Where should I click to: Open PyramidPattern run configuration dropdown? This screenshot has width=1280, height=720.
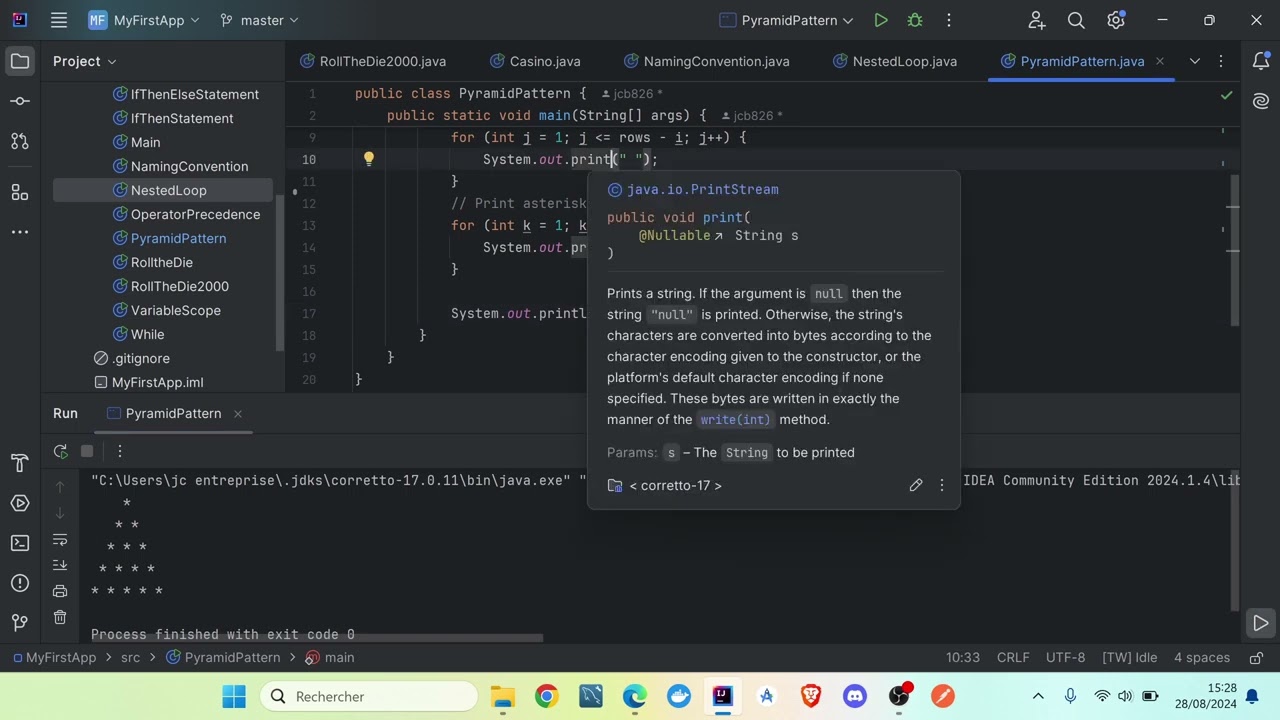coord(786,20)
